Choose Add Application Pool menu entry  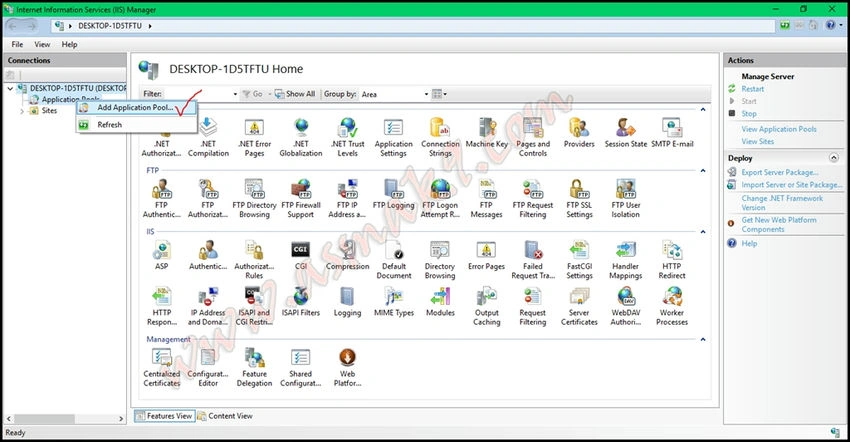(137, 108)
